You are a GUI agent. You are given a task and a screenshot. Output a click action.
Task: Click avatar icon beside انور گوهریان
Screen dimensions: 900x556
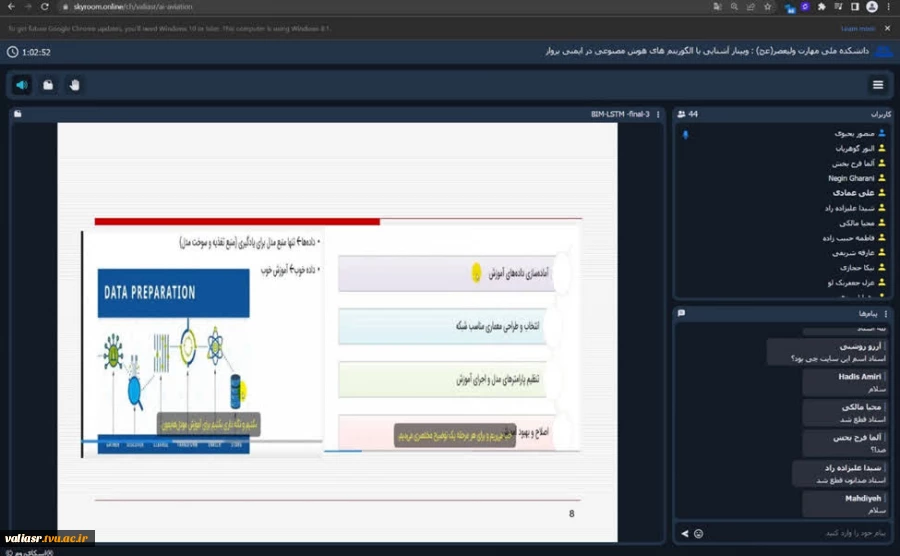coord(882,148)
